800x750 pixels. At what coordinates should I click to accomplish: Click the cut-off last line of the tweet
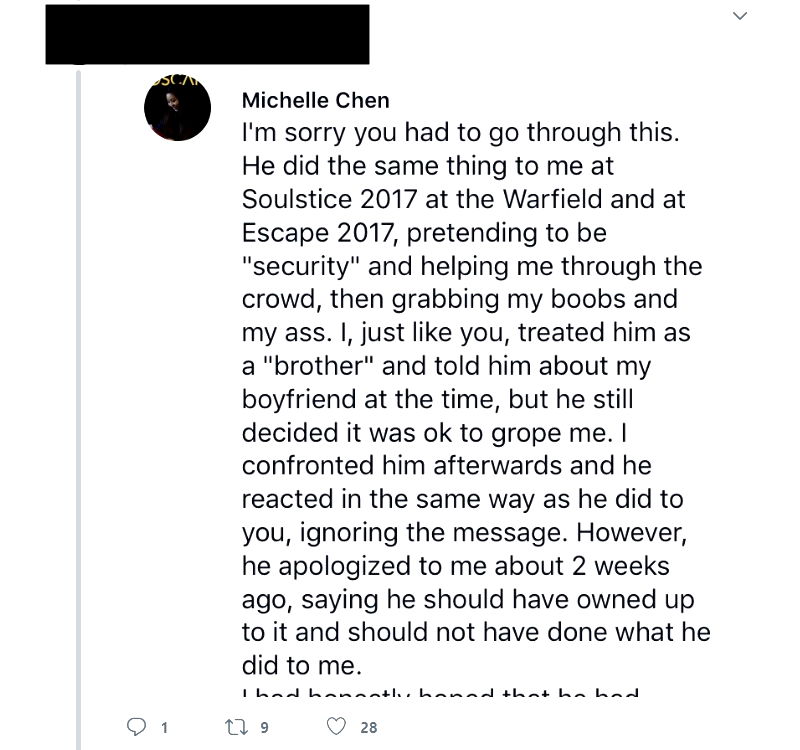440,693
